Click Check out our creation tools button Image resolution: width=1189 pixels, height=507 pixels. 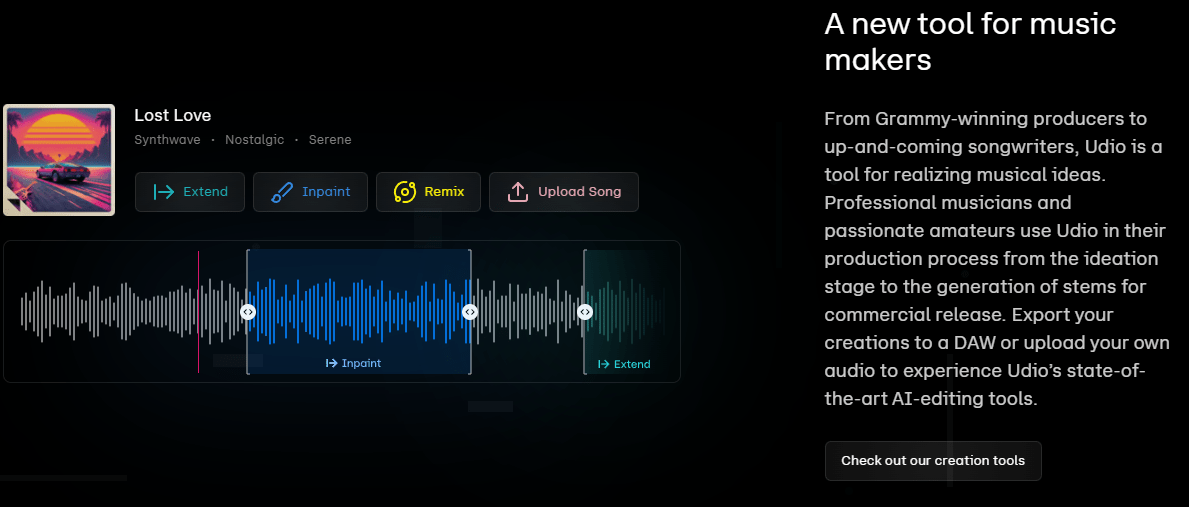[x=933, y=461]
